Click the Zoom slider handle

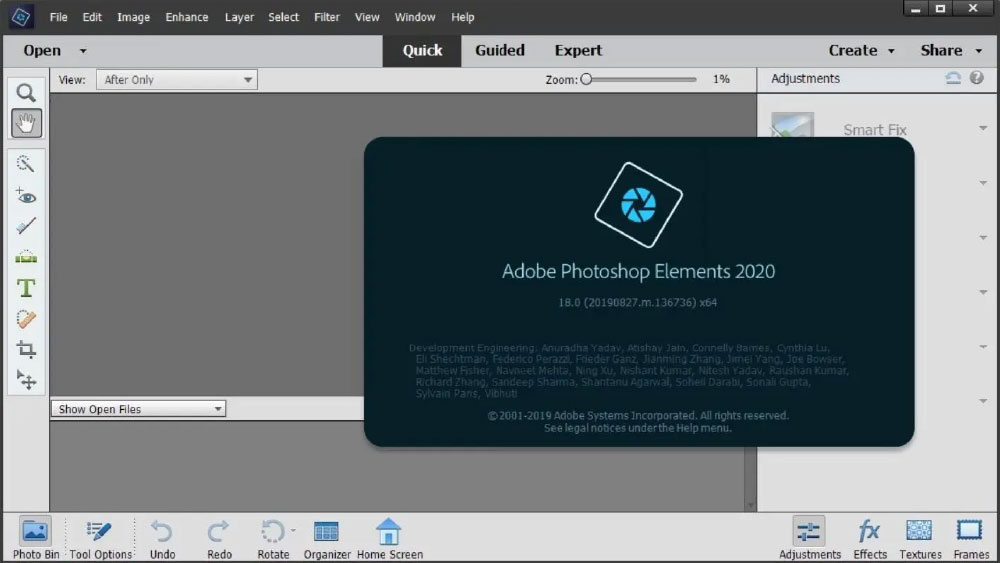(587, 79)
